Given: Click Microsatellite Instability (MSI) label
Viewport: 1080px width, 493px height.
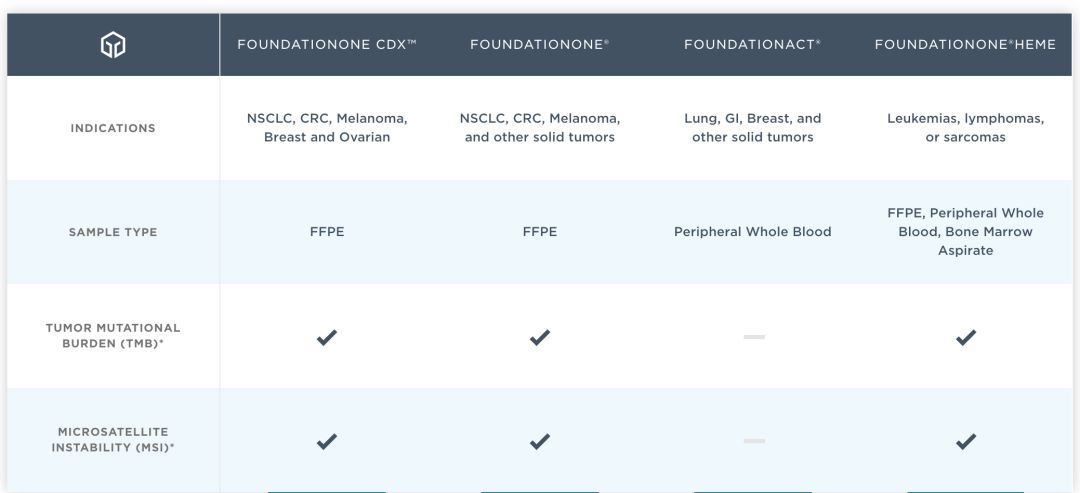Looking at the screenshot, I should 113,439.
